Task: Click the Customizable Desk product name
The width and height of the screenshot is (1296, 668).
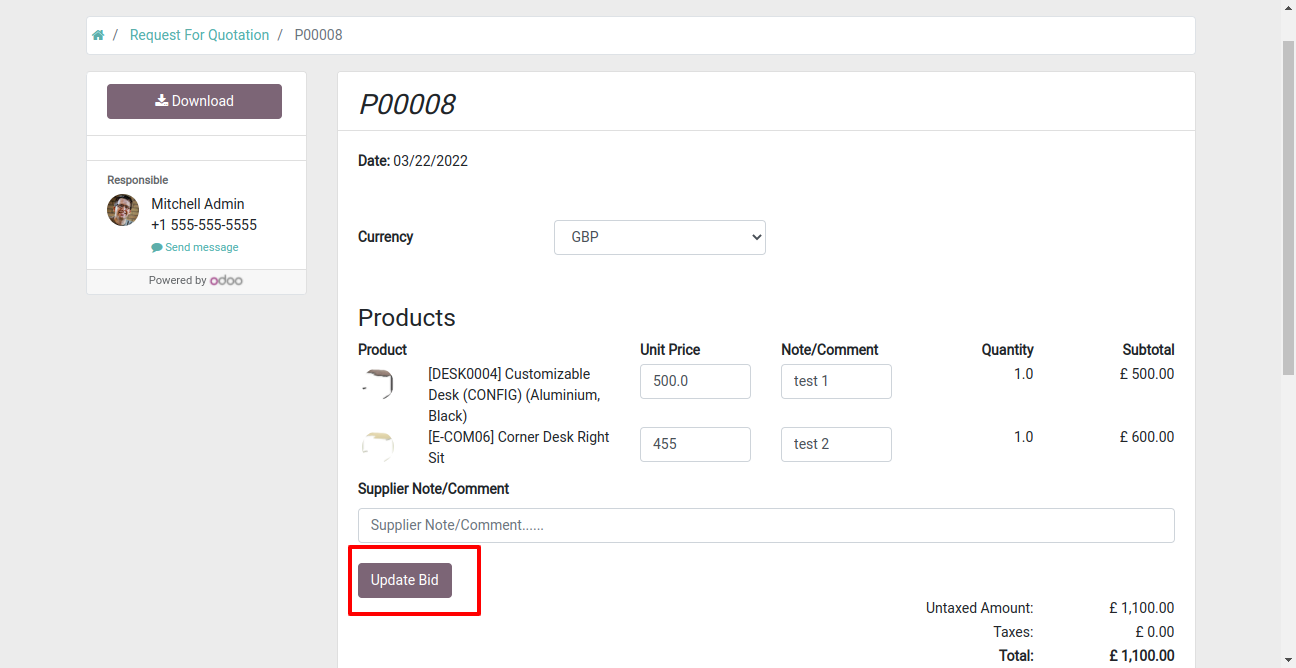Action: pyautogui.click(x=514, y=395)
